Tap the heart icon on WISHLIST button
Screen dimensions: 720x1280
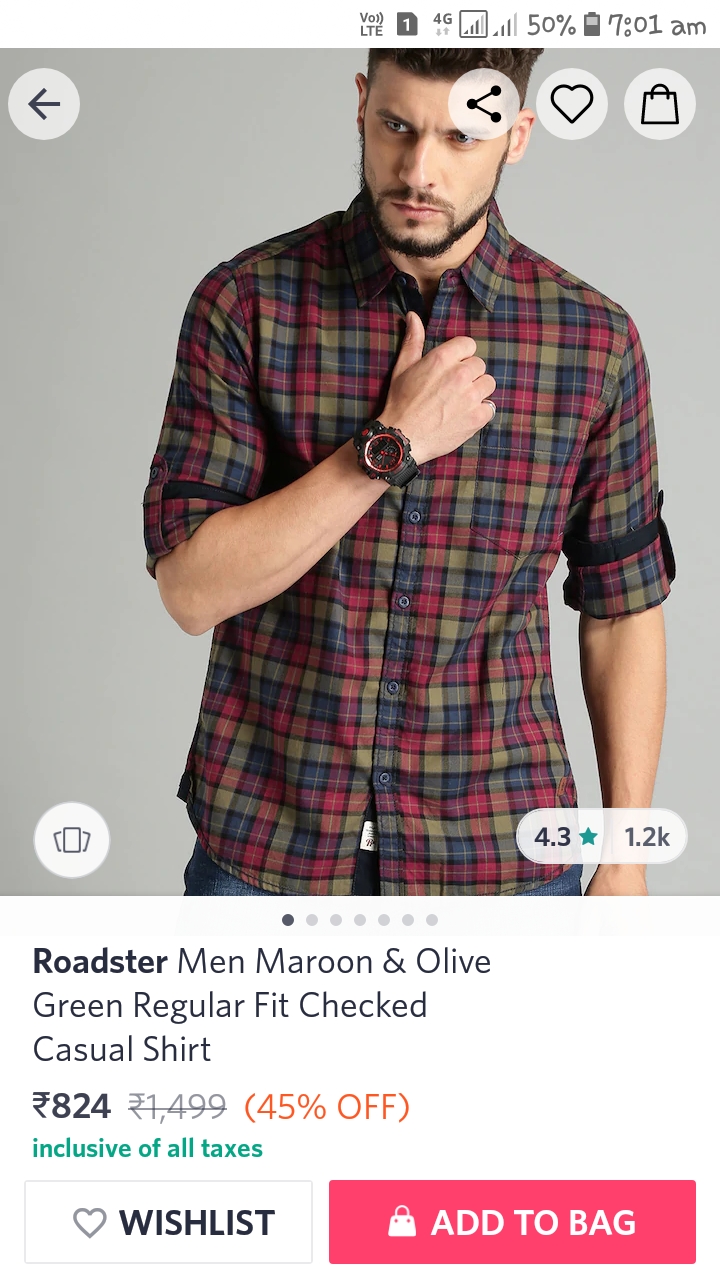click(x=90, y=1222)
